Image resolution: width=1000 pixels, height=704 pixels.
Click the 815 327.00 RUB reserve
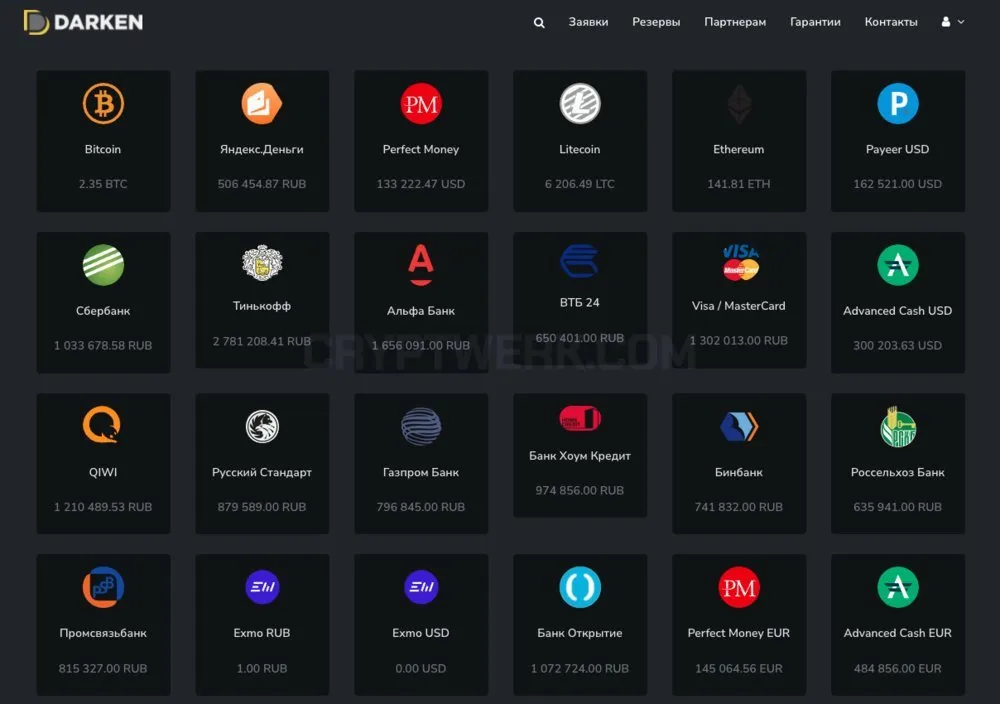pos(103,668)
